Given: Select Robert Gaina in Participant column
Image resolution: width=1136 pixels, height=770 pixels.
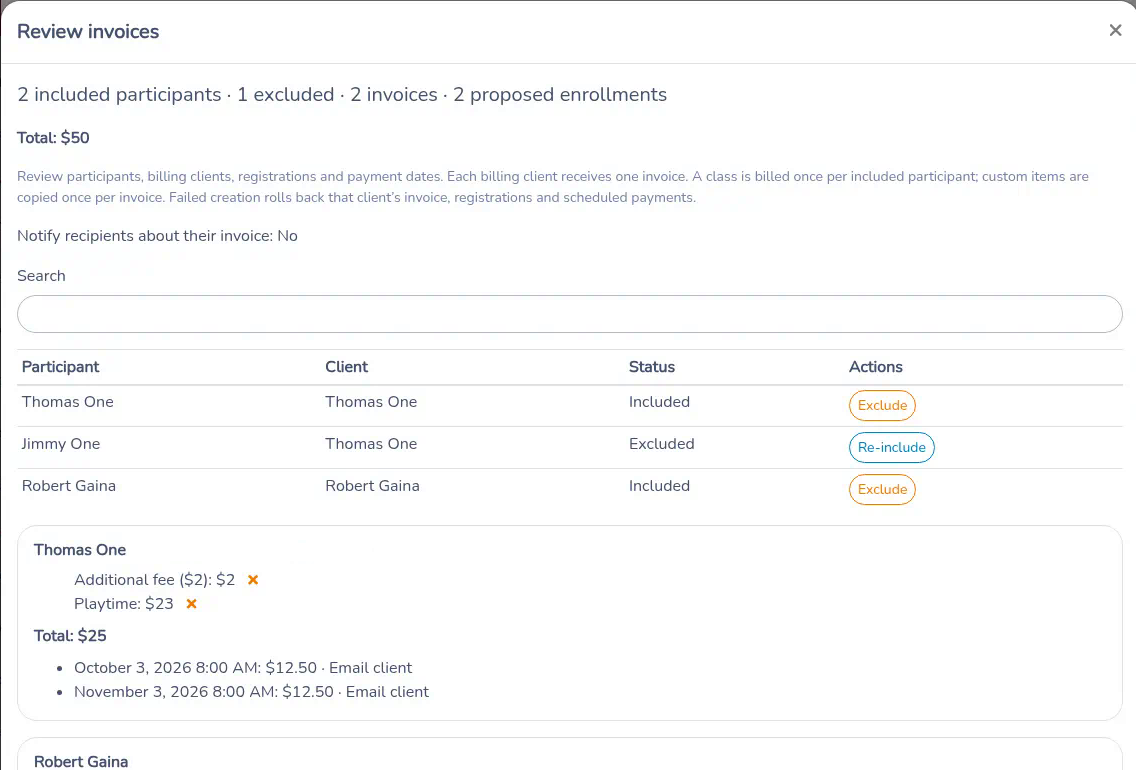Looking at the screenshot, I should point(69,486).
